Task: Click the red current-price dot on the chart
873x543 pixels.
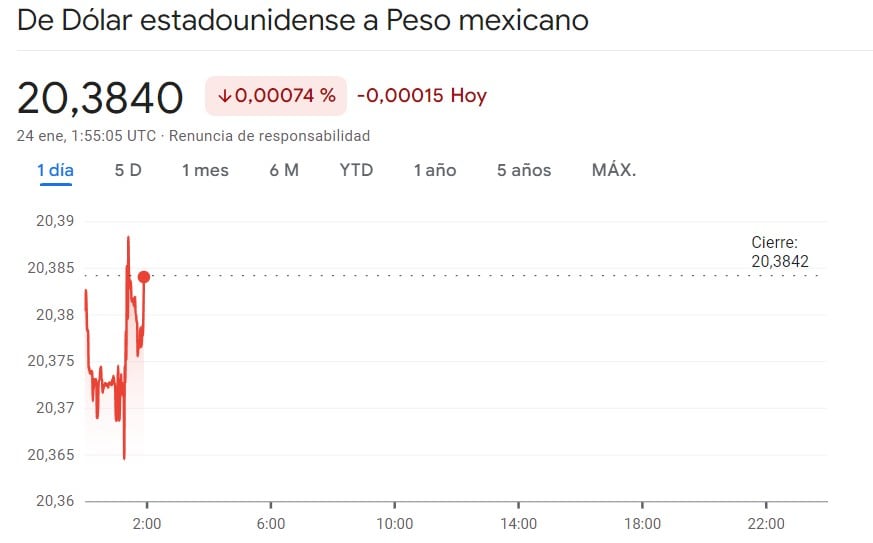Action: click(x=144, y=277)
